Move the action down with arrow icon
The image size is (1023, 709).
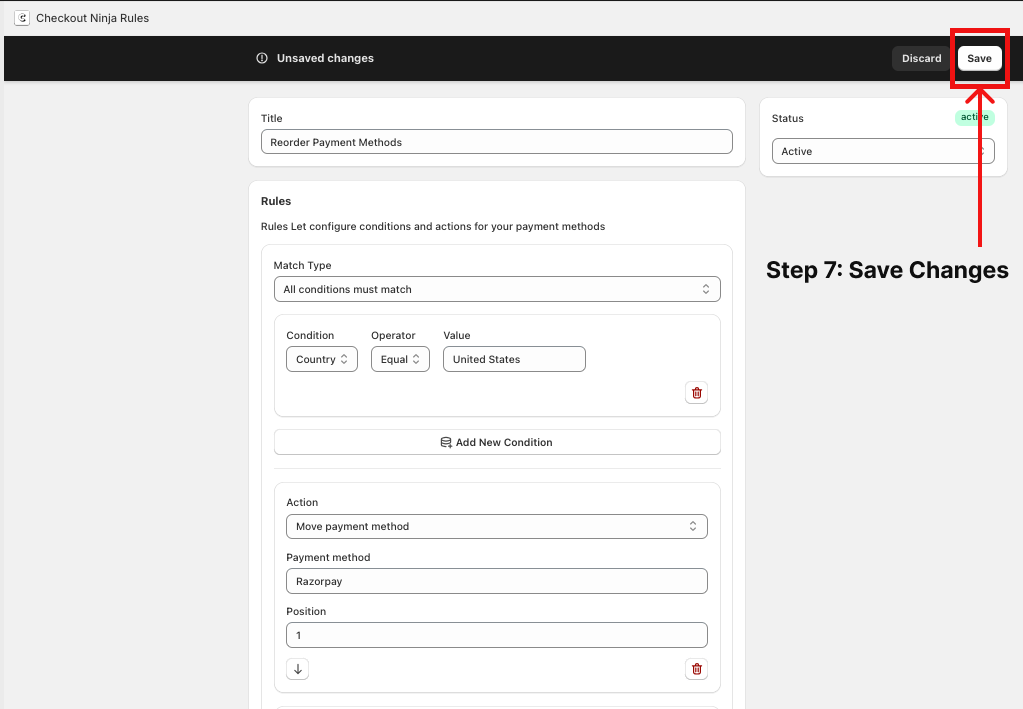[298, 669]
